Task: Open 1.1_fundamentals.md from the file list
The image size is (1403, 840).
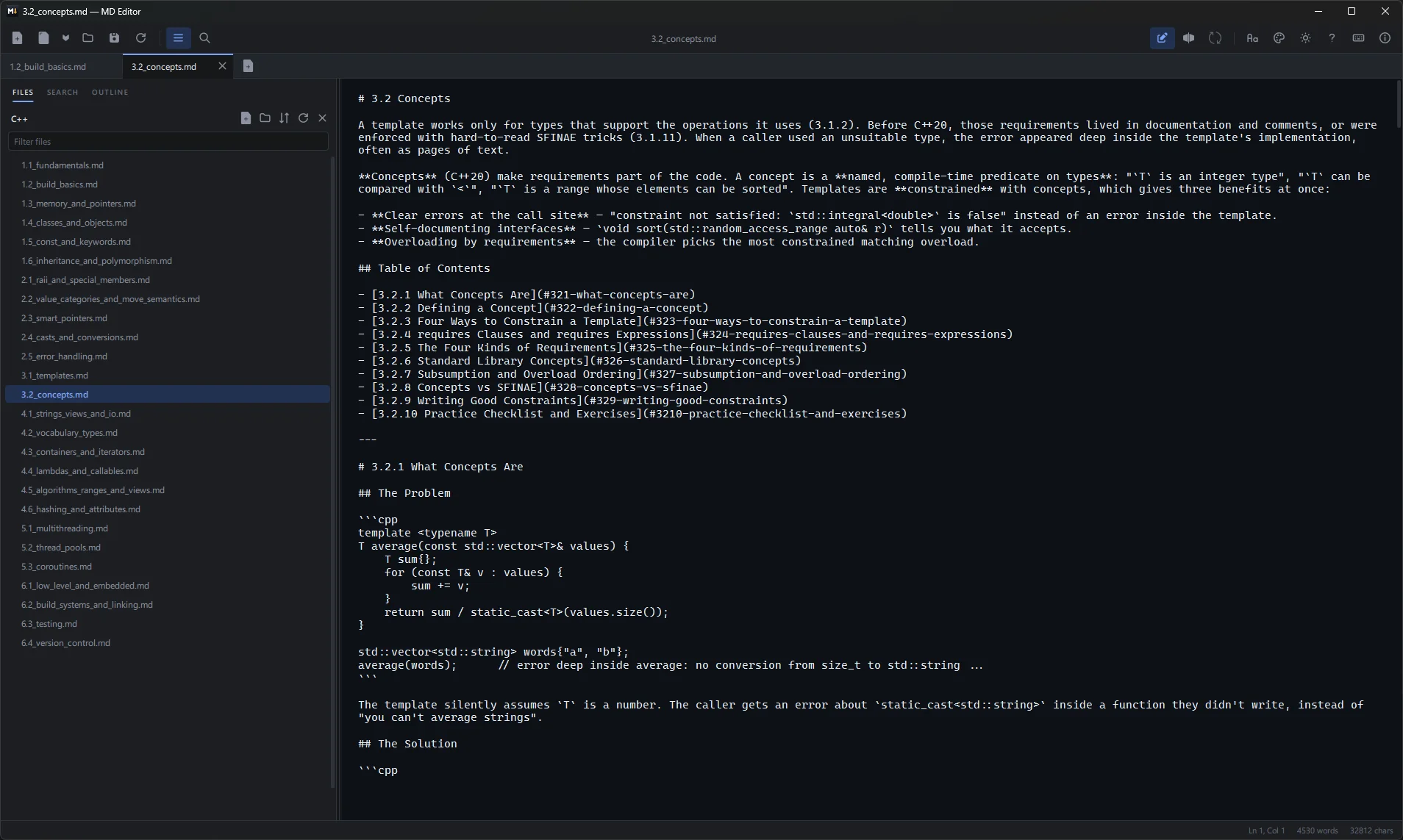Action: point(168,165)
